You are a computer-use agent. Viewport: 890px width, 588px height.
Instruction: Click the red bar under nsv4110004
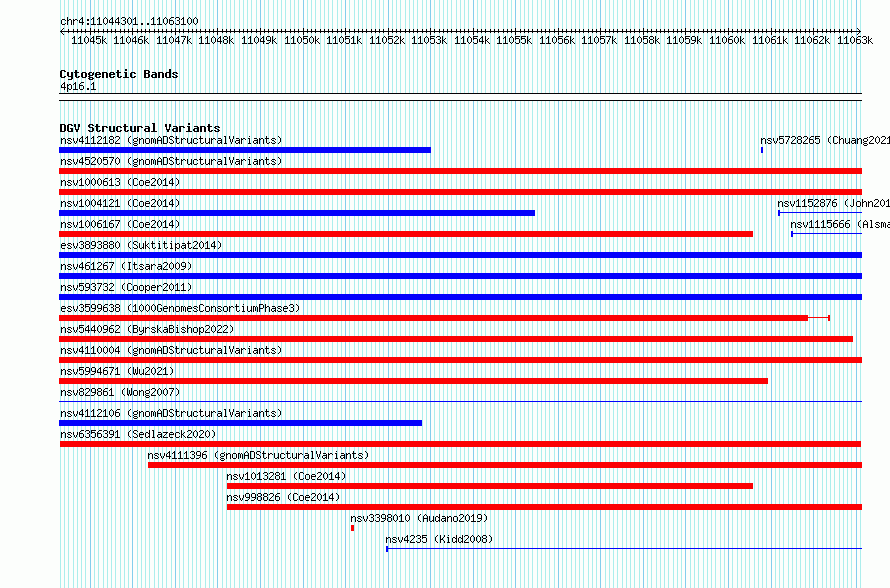(460, 360)
